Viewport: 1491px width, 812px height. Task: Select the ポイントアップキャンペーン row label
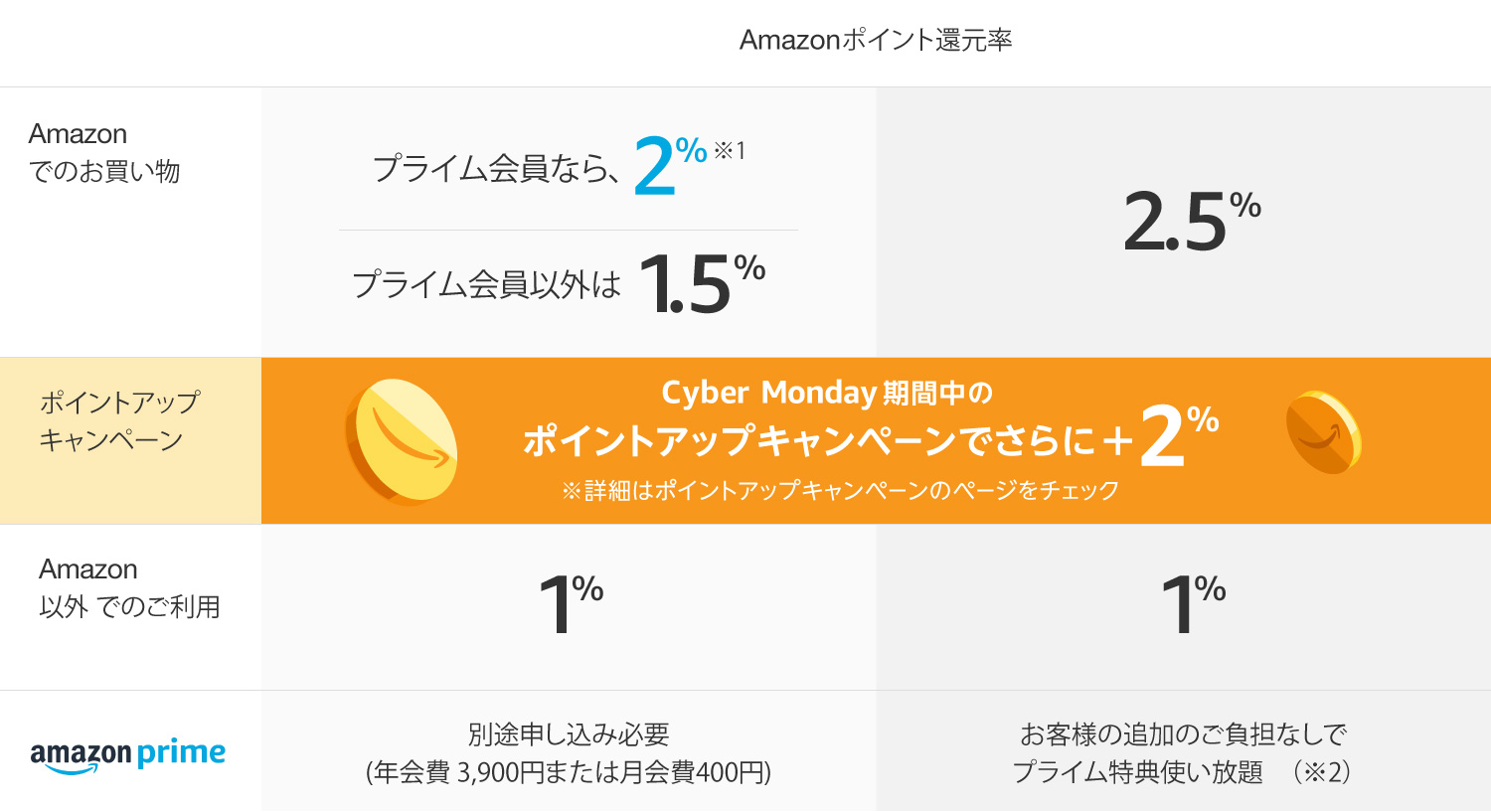119,421
